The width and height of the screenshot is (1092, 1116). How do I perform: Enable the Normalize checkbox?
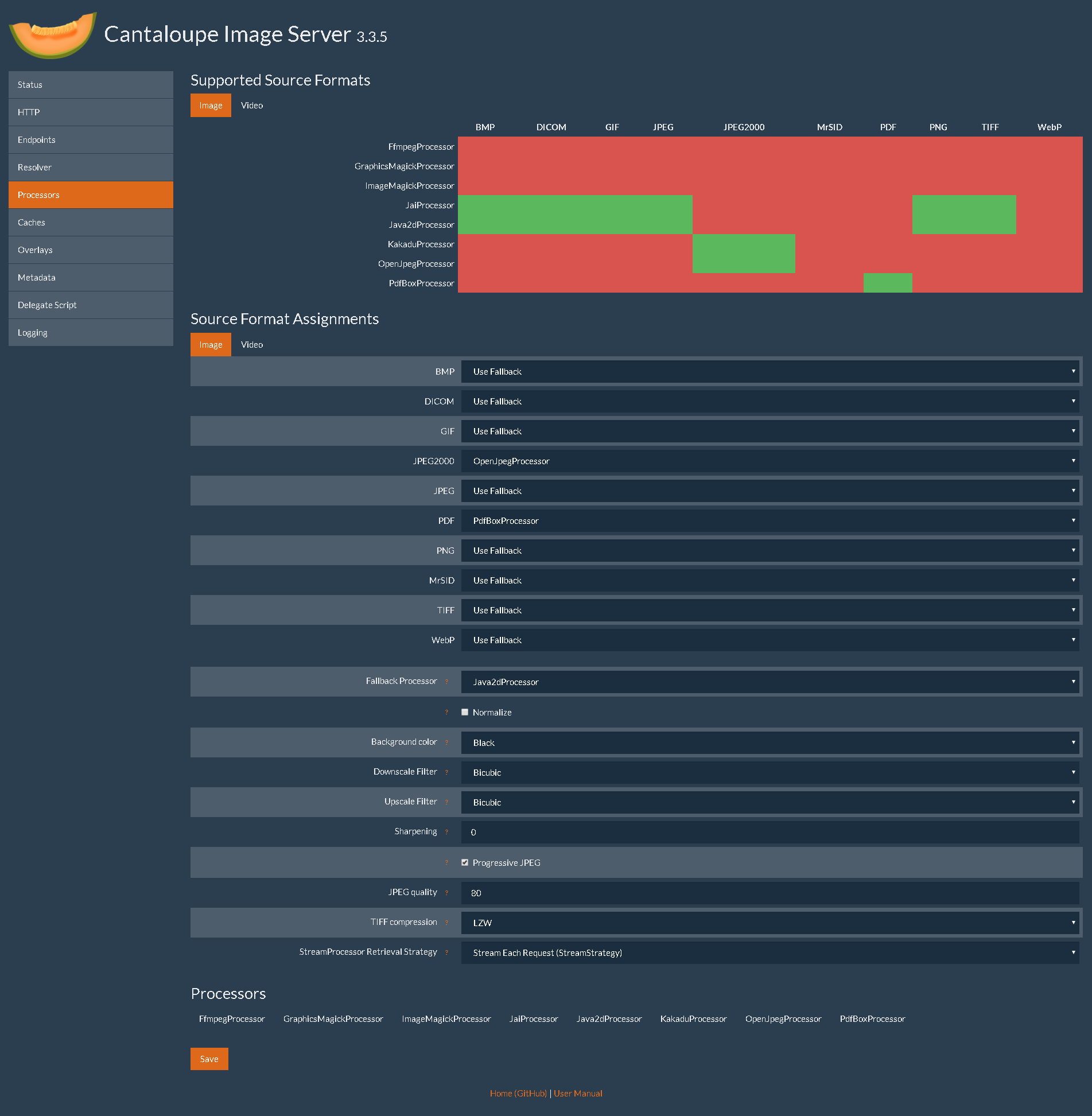click(465, 712)
